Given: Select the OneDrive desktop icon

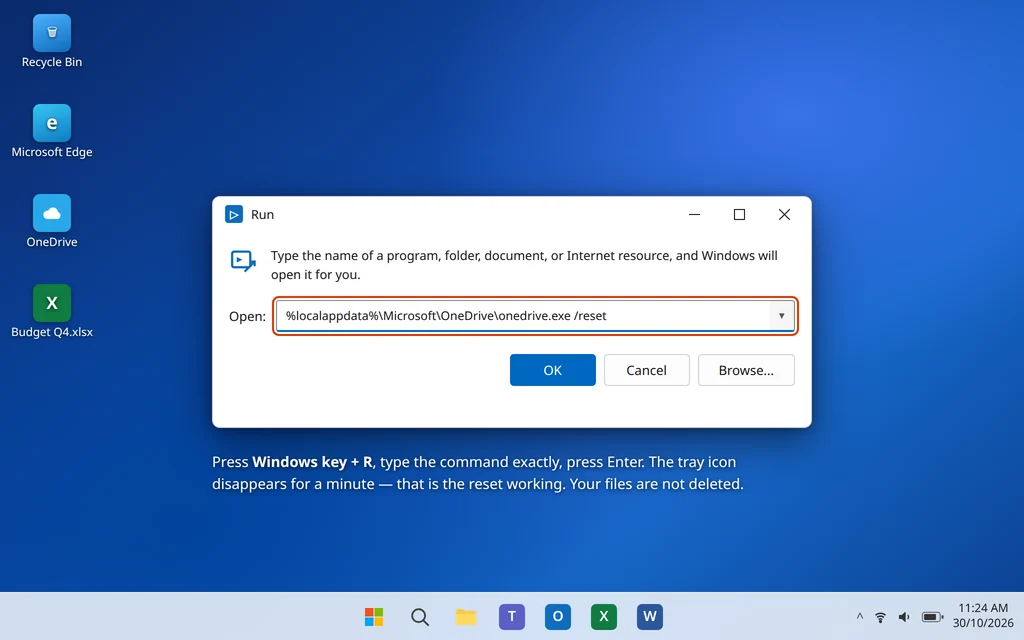Looking at the screenshot, I should pos(52,221).
